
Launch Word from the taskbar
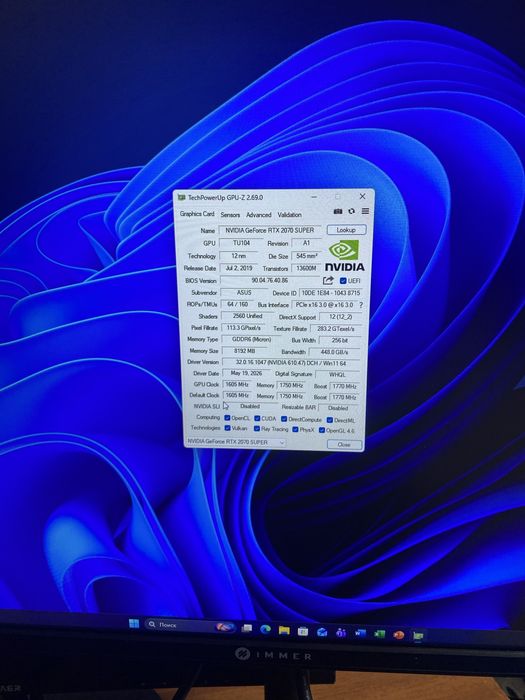(x=360, y=633)
